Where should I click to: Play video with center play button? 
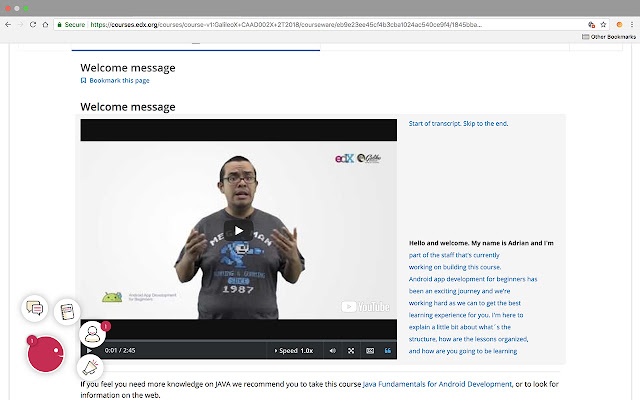pos(238,231)
